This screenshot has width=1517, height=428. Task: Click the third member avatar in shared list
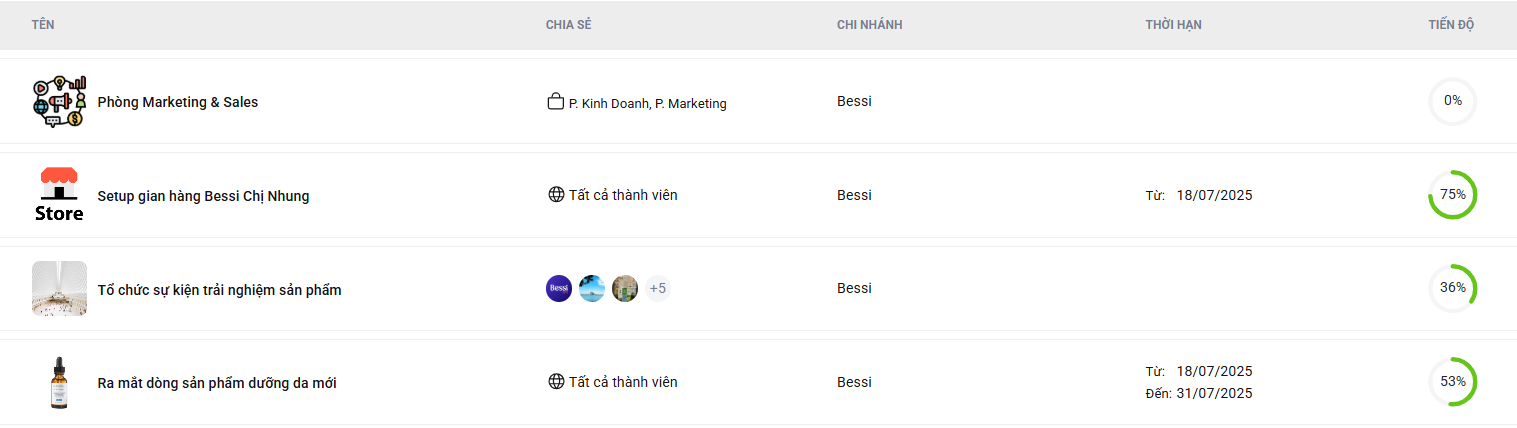pos(625,289)
